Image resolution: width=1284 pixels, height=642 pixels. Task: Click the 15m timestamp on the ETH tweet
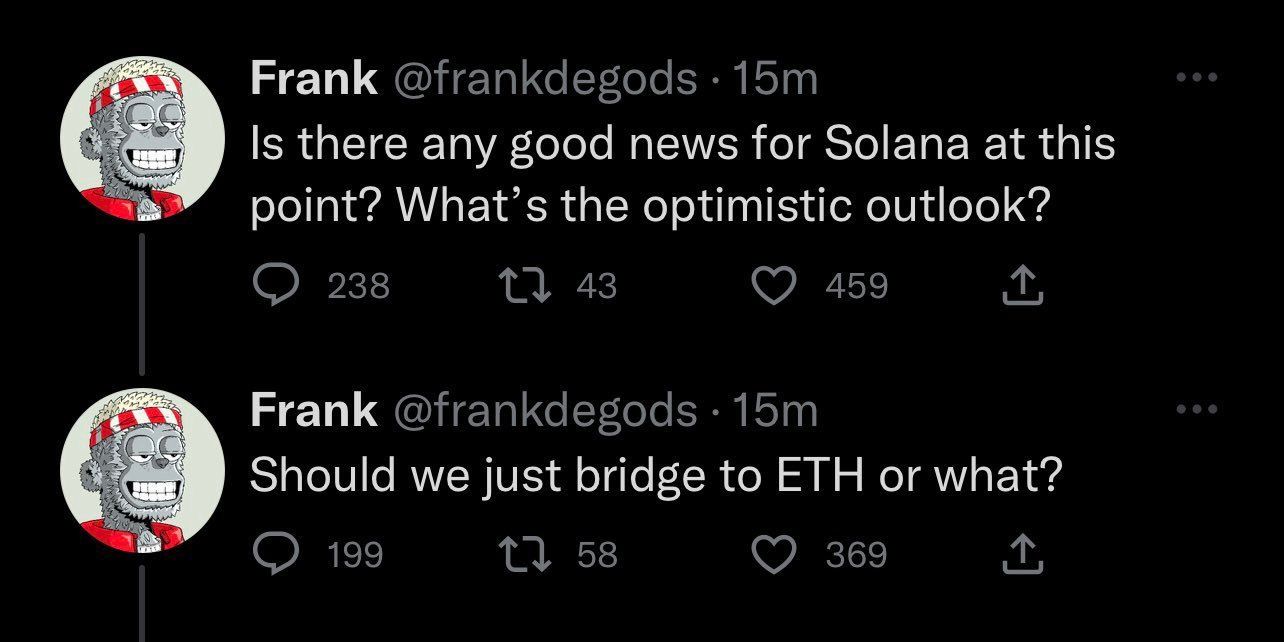point(775,409)
